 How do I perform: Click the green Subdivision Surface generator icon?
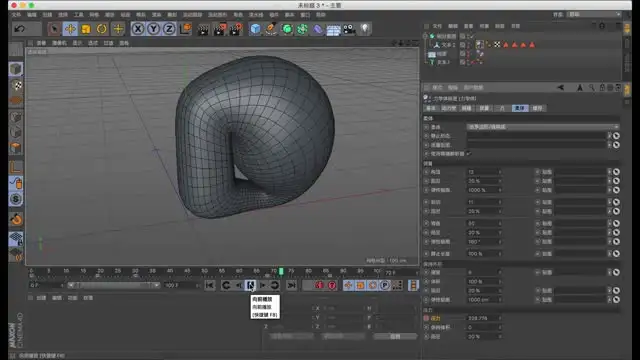287,29
